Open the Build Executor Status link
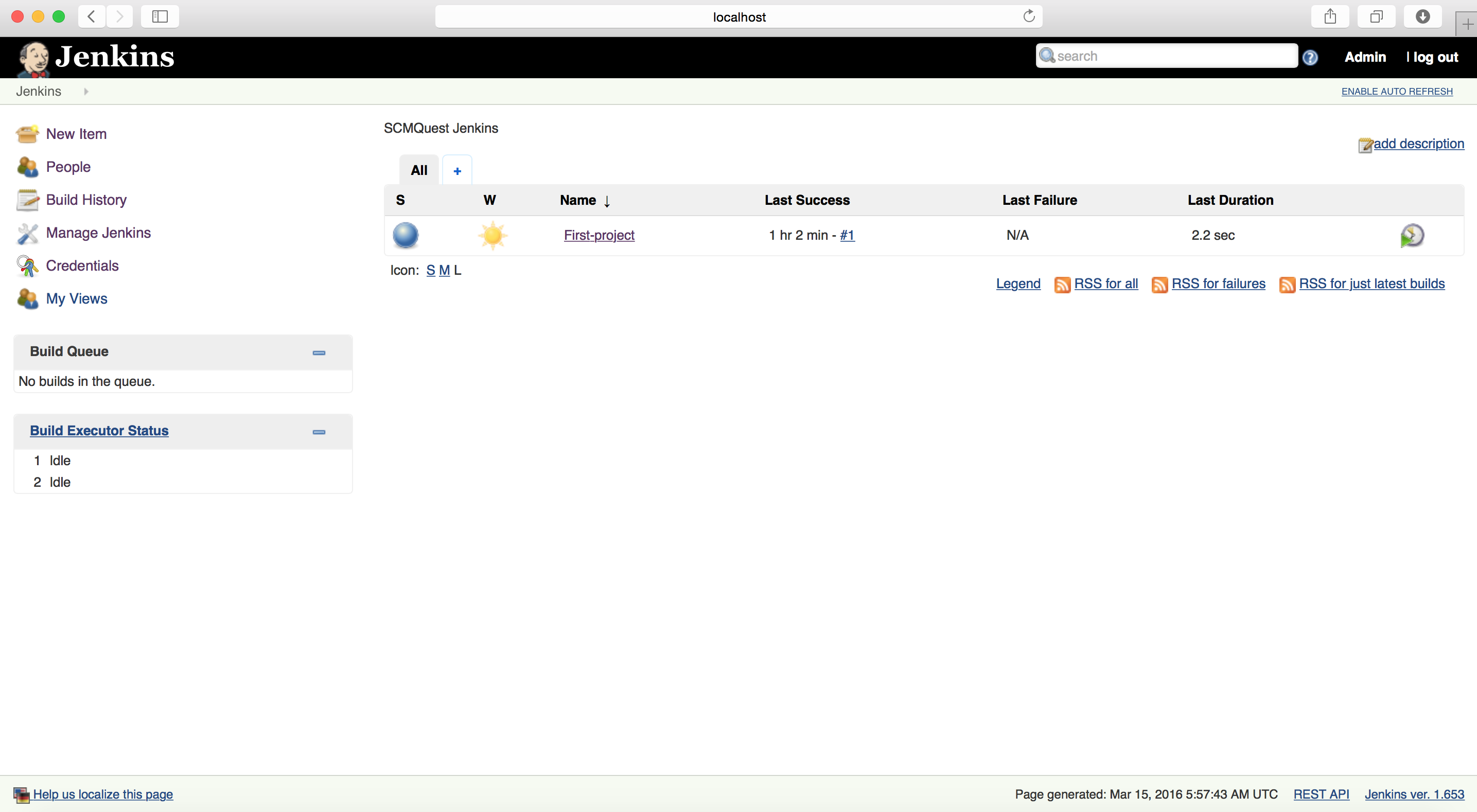This screenshot has height=812, width=1477. pos(99,431)
